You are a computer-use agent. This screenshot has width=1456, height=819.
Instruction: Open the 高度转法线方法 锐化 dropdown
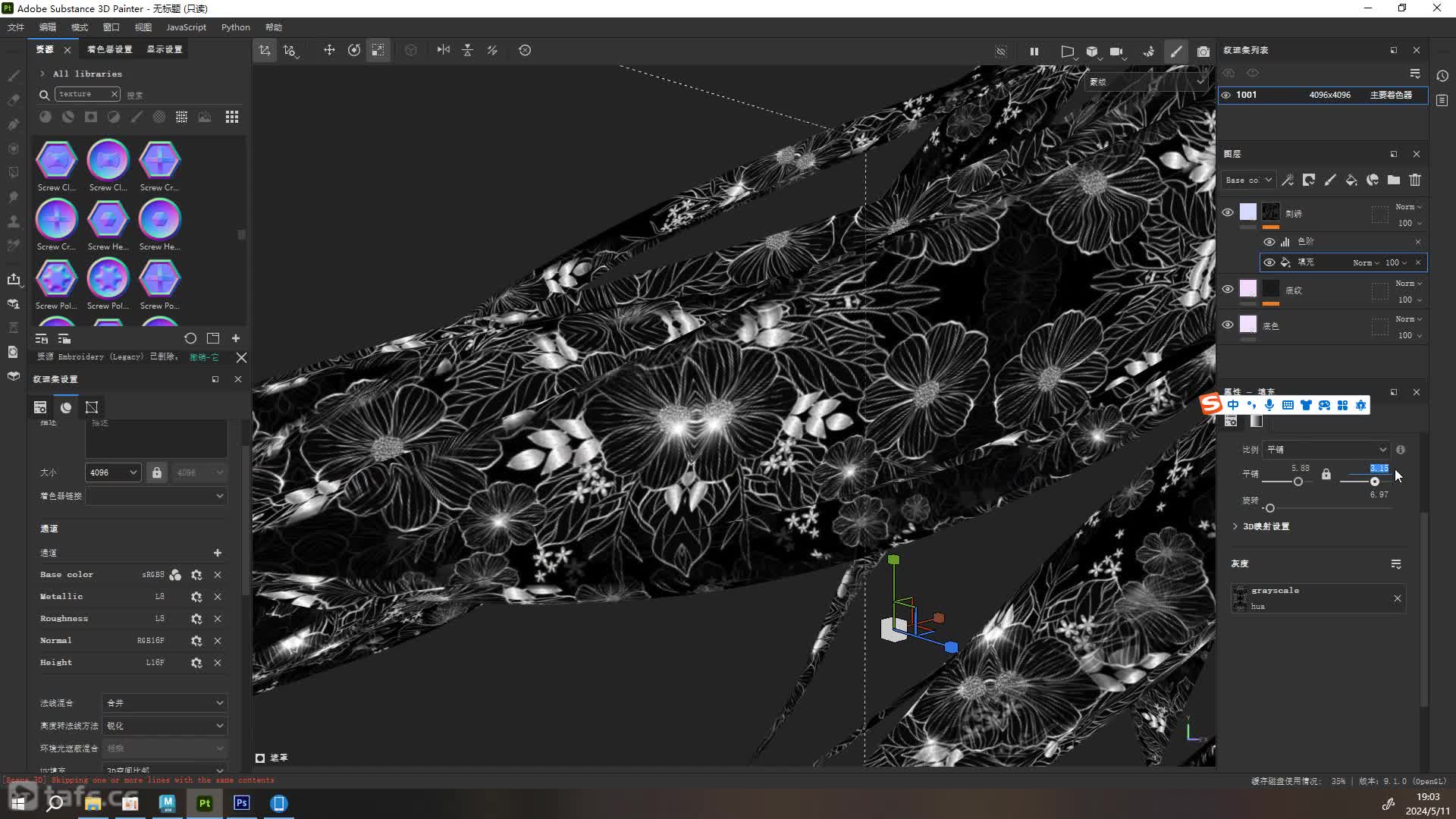coord(165,726)
